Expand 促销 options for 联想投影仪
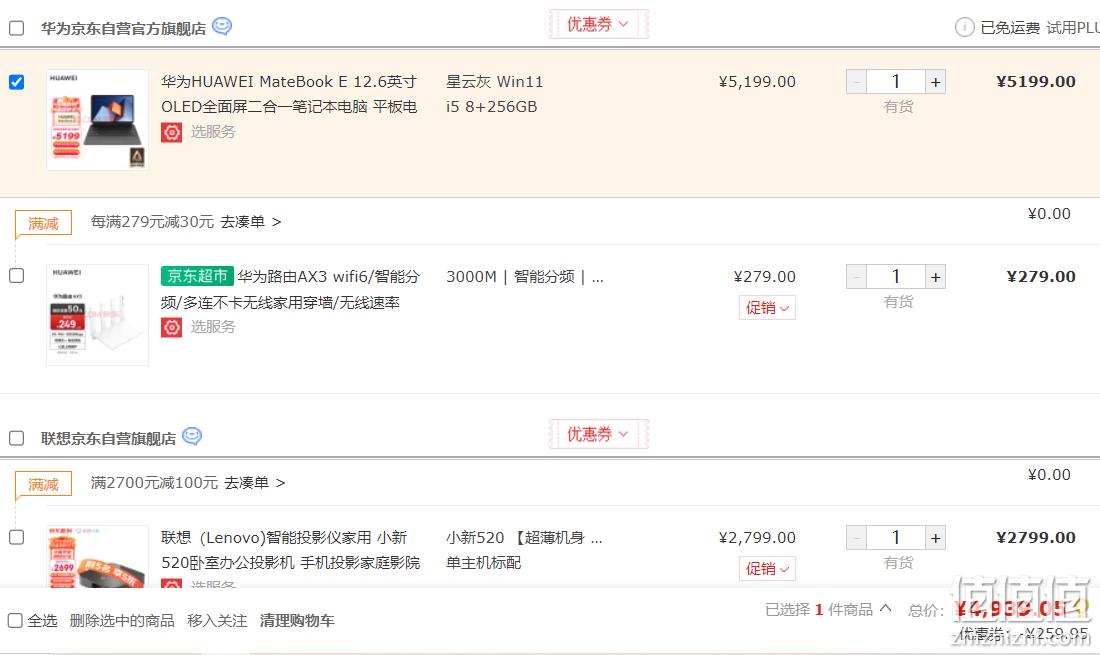This screenshot has height=655, width=1100. point(767,569)
